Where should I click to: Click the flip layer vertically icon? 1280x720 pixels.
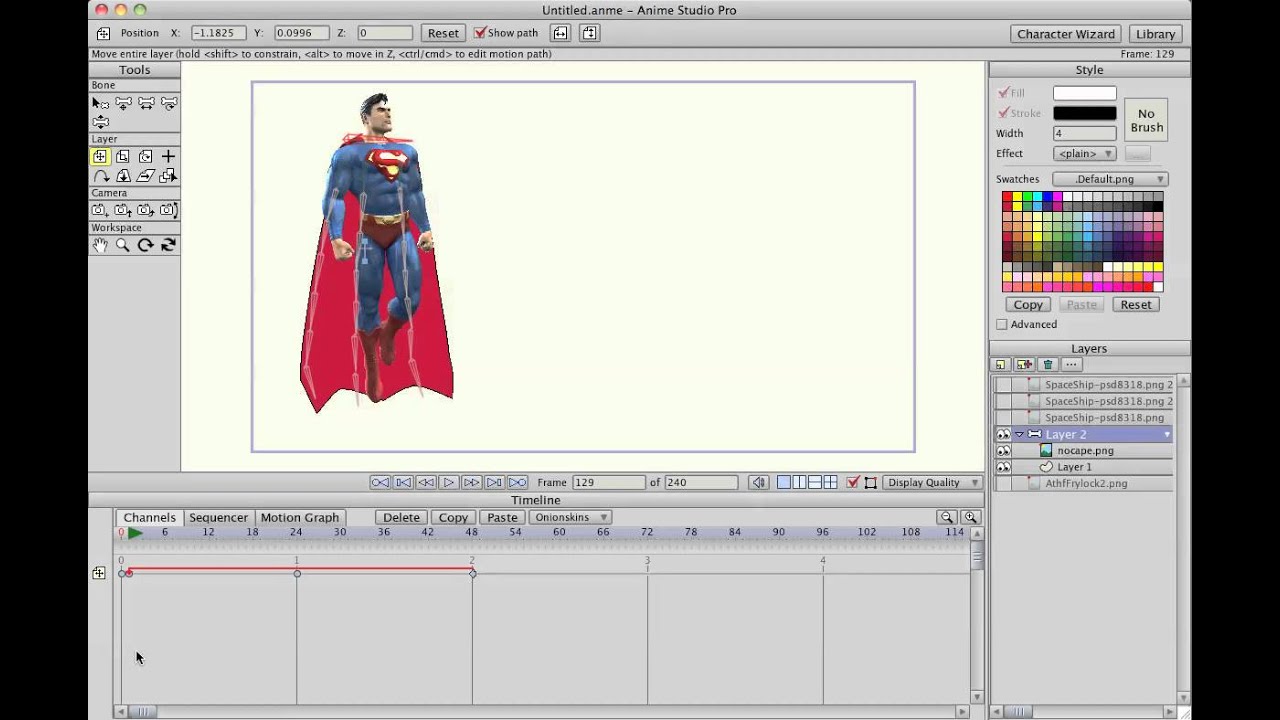pyautogui.click(x=590, y=33)
